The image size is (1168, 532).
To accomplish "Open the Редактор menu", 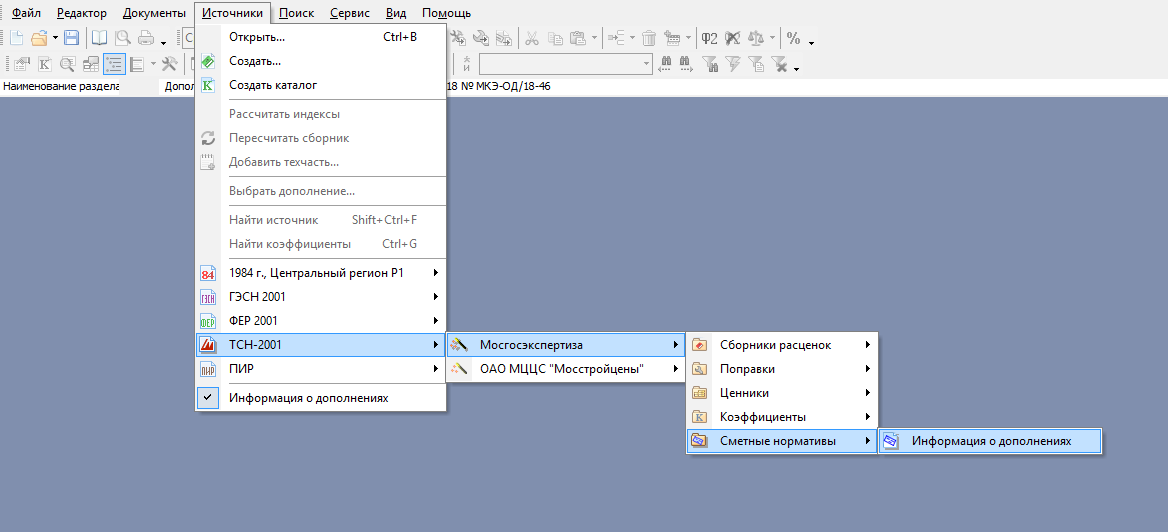I will tap(81, 13).
